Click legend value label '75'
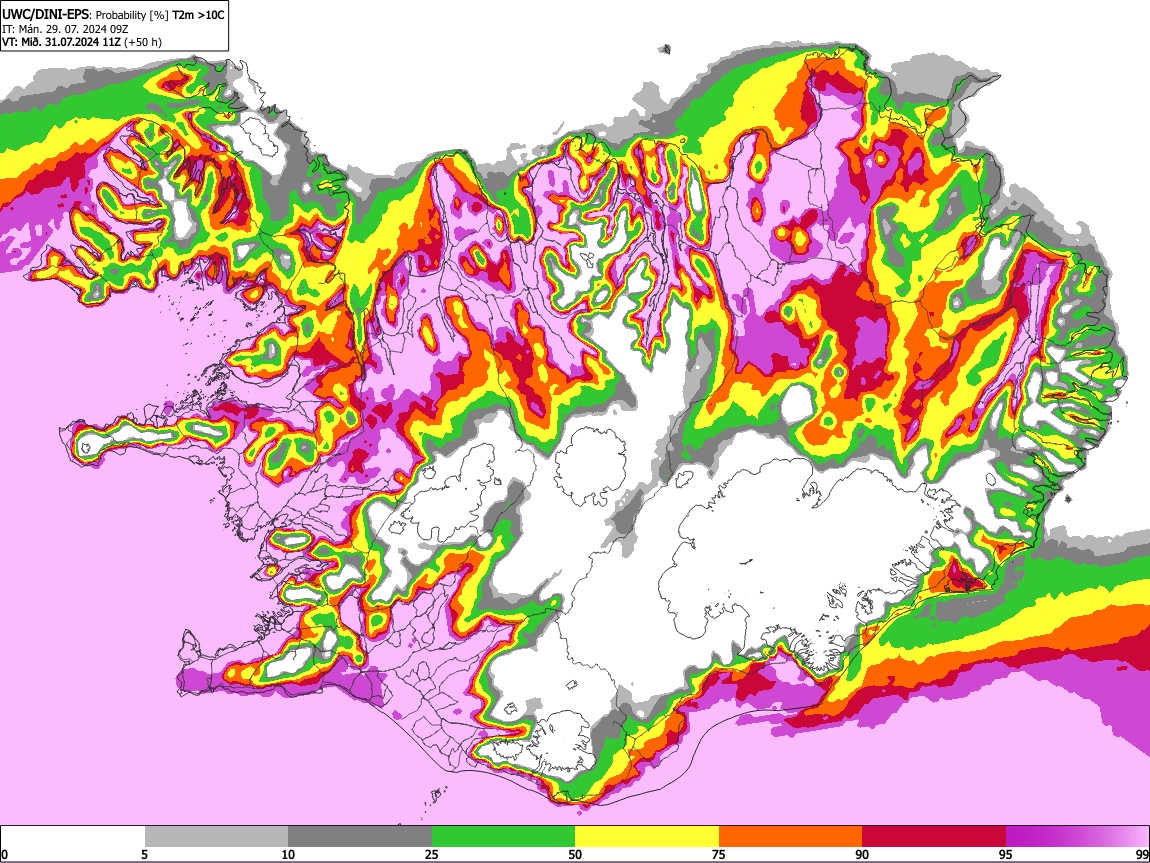1150x863 pixels. click(718, 854)
